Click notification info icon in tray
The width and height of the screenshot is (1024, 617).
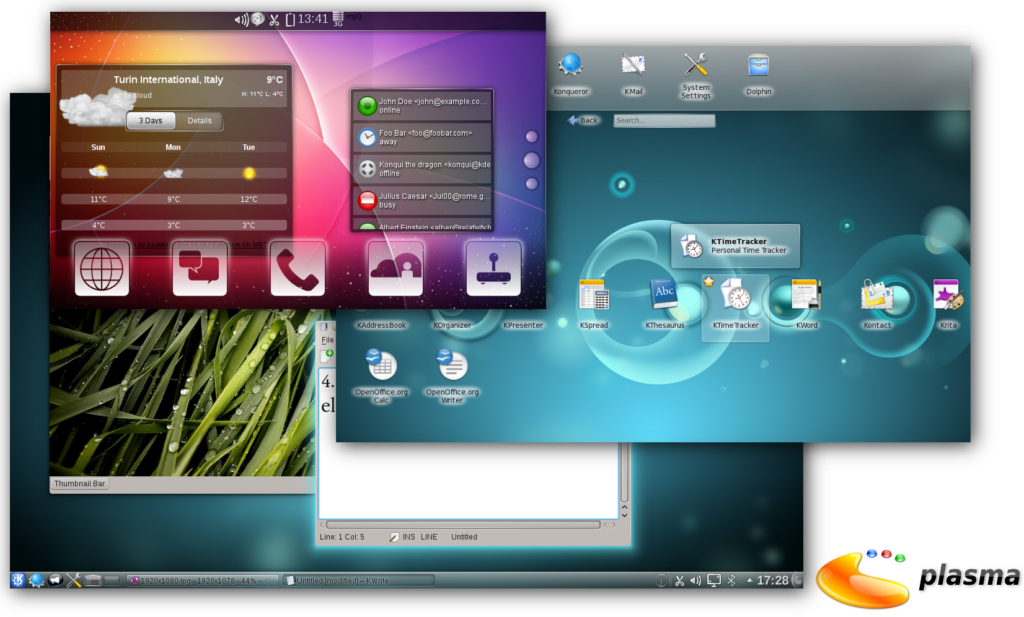(661, 580)
